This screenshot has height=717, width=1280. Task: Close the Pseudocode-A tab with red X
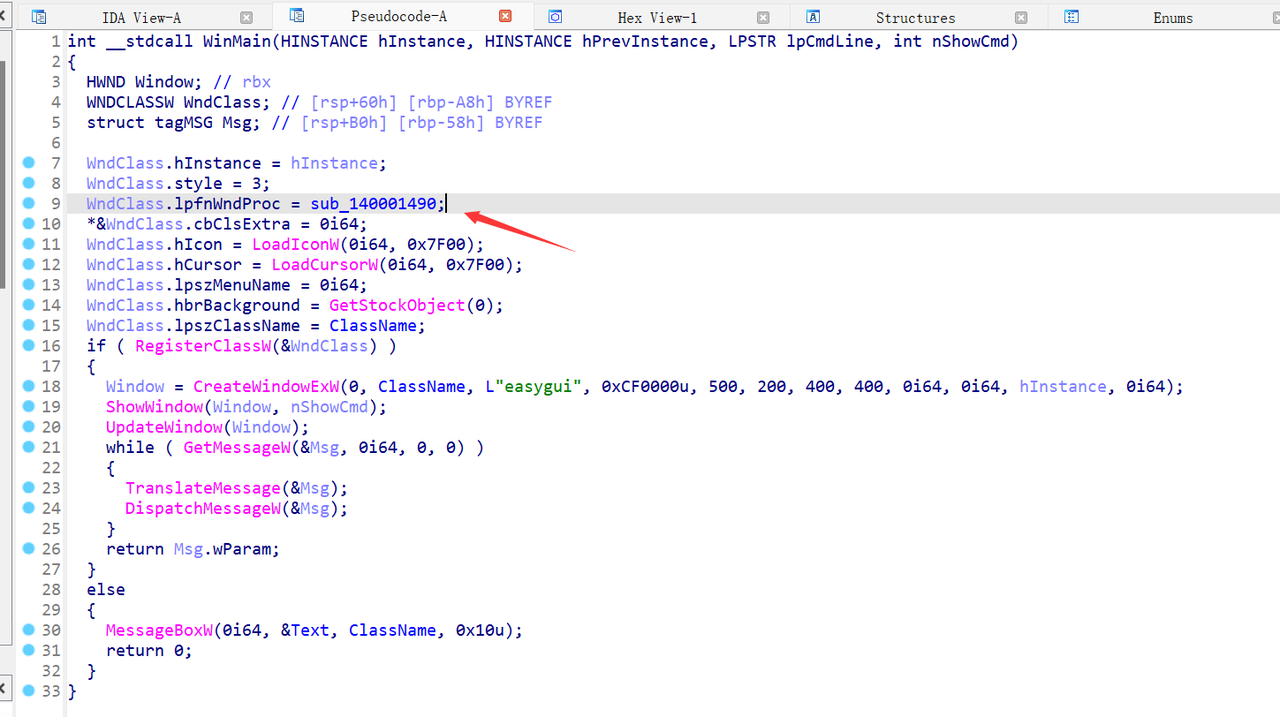505,17
